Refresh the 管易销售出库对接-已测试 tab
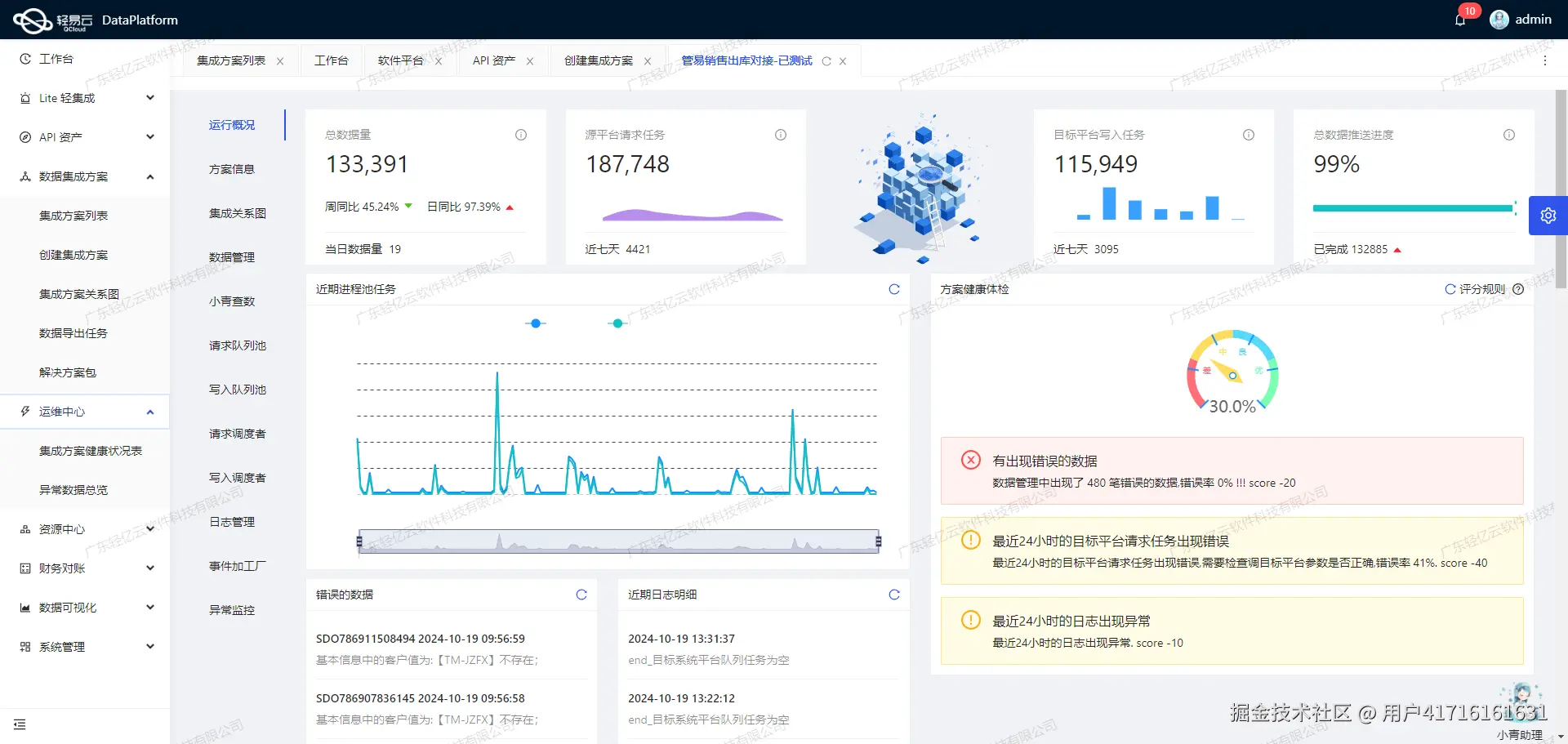 827,60
